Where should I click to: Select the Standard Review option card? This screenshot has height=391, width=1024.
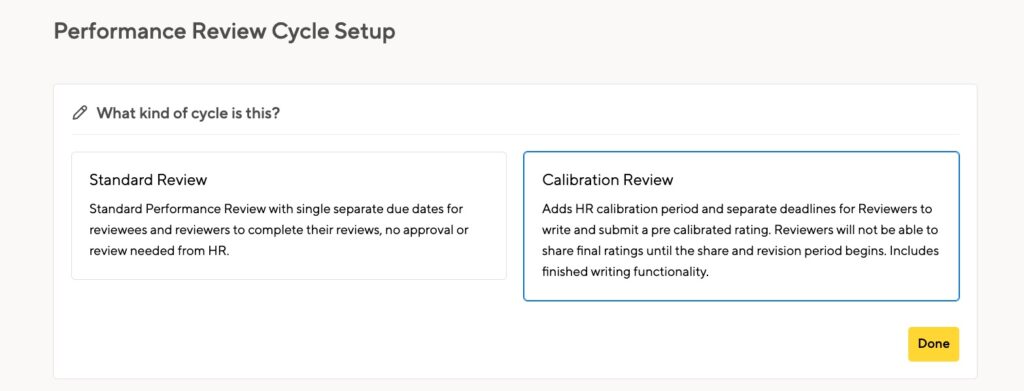tap(289, 216)
